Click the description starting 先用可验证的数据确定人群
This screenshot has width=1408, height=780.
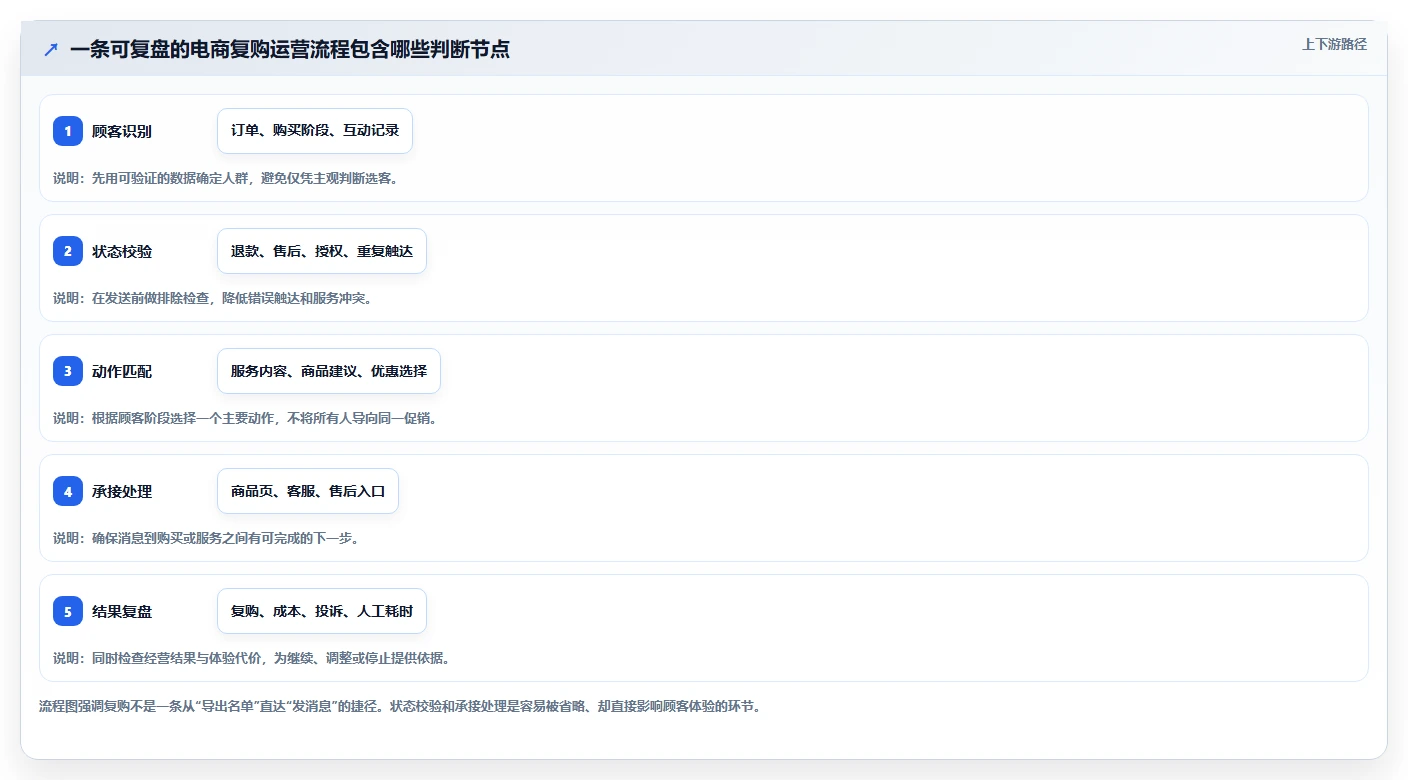point(225,178)
